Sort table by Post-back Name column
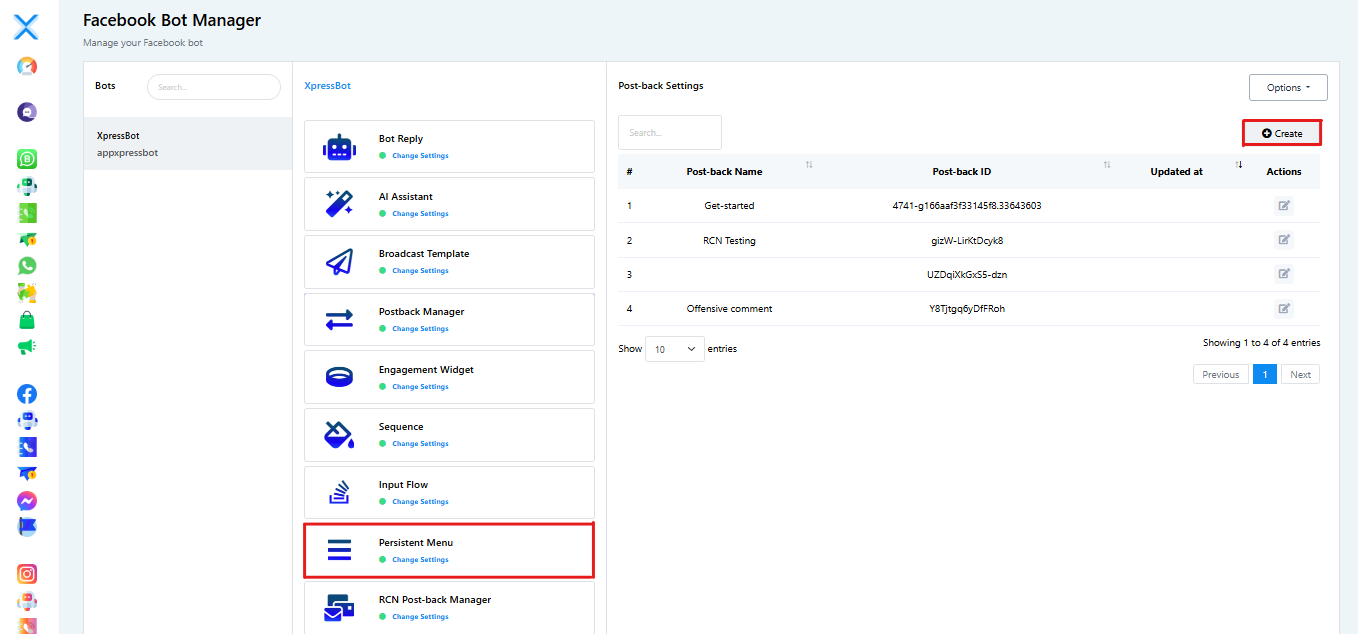 809,165
